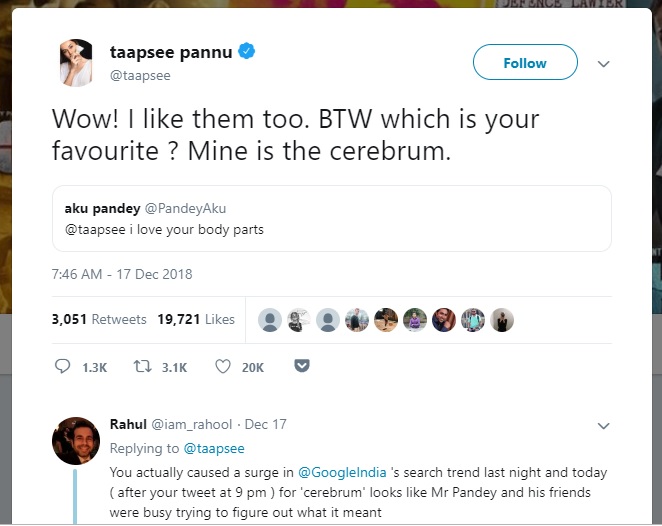Click the retweet arrows icon
Screen dimensions: 662x526
(142, 367)
